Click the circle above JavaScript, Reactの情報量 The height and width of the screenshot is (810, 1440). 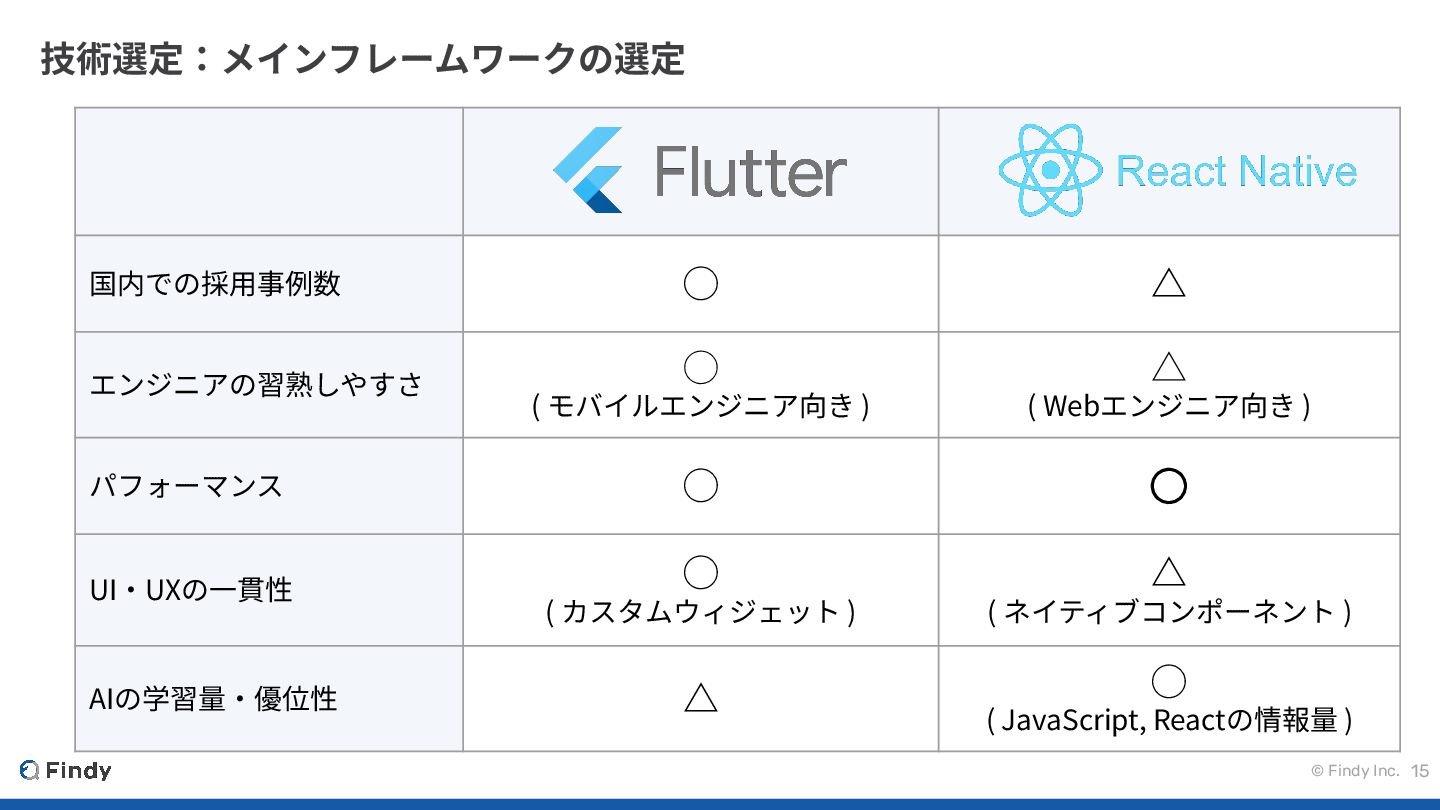(1168, 681)
